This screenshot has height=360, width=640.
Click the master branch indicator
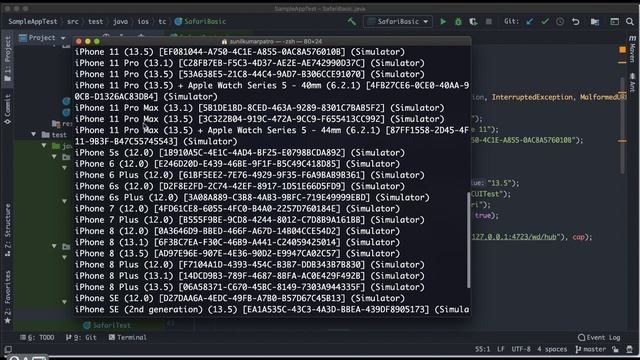point(591,349)
